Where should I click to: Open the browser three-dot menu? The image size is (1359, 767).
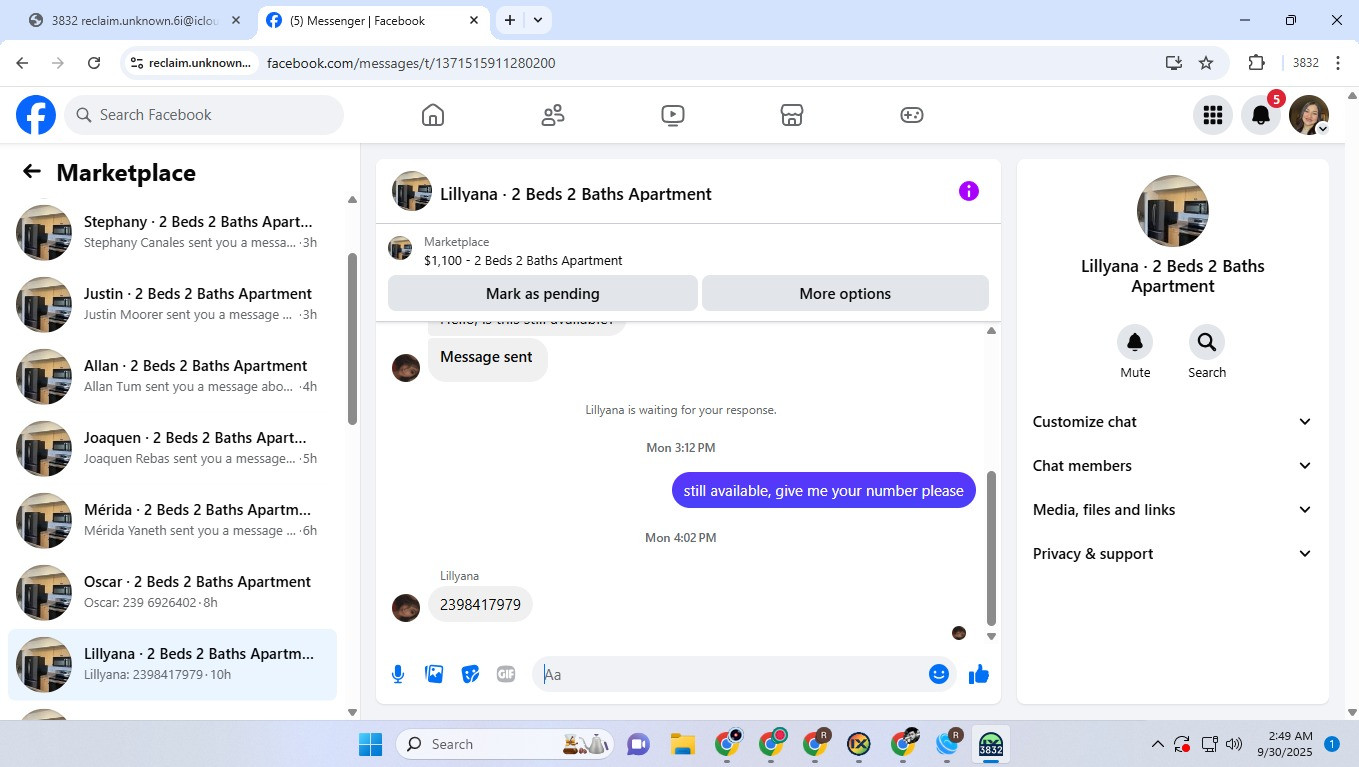(x=1337, y=63)
